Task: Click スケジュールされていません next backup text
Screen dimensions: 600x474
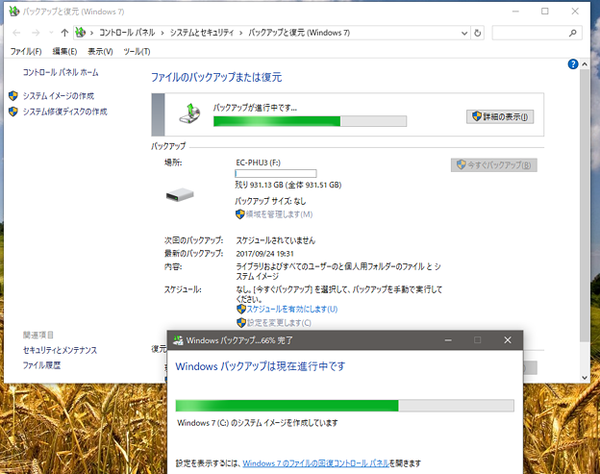Action: [276, 240]
